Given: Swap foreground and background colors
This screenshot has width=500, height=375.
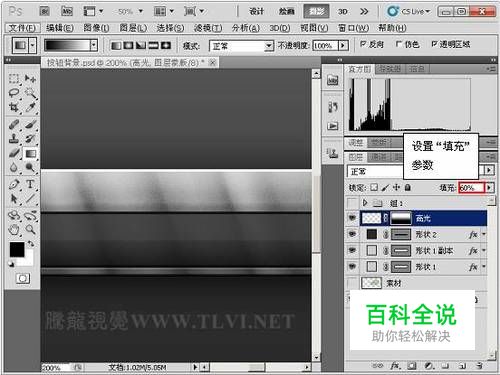Looking at the screenshot, I should pyautogui.click(x=31, y=244).
